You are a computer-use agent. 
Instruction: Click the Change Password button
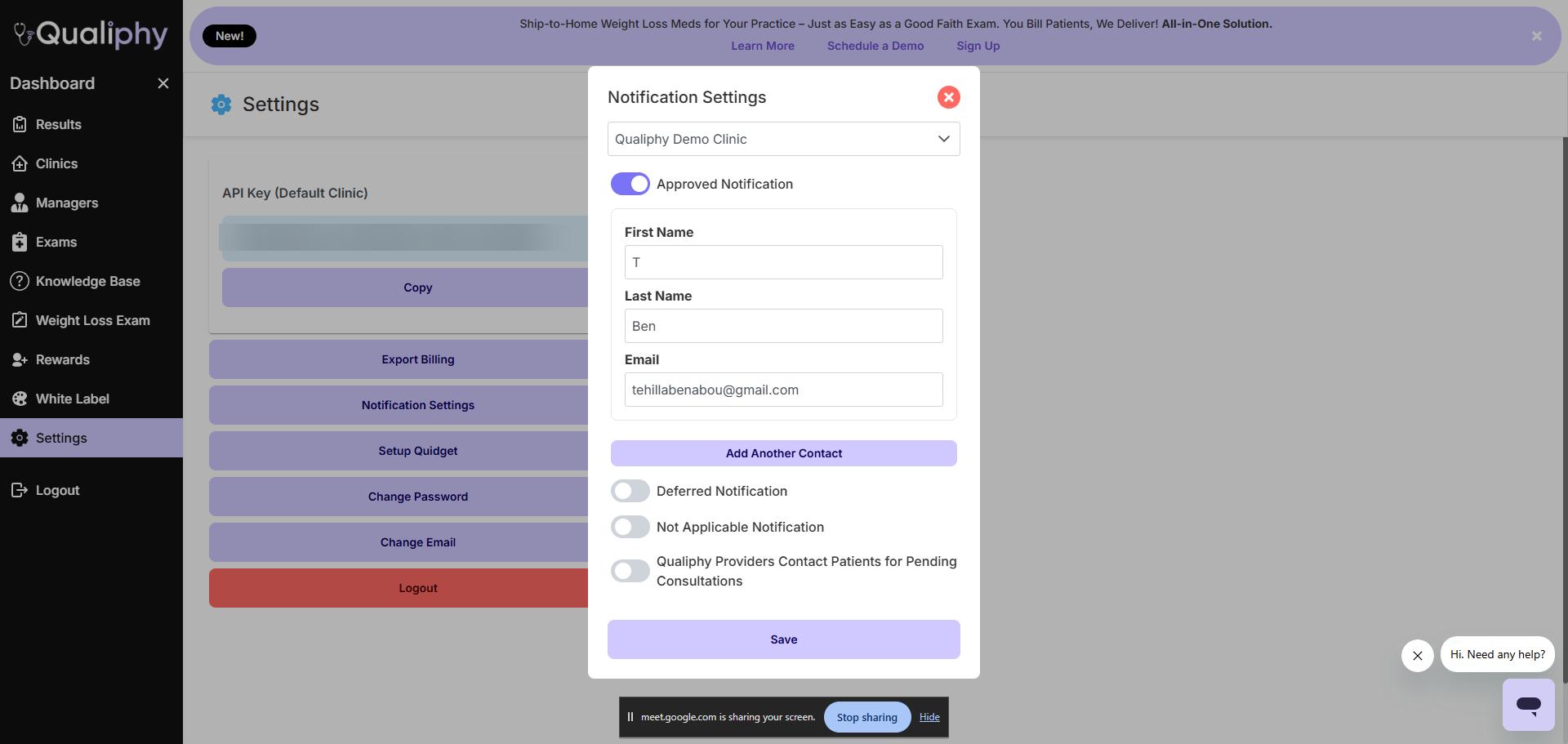pos(399,497)
